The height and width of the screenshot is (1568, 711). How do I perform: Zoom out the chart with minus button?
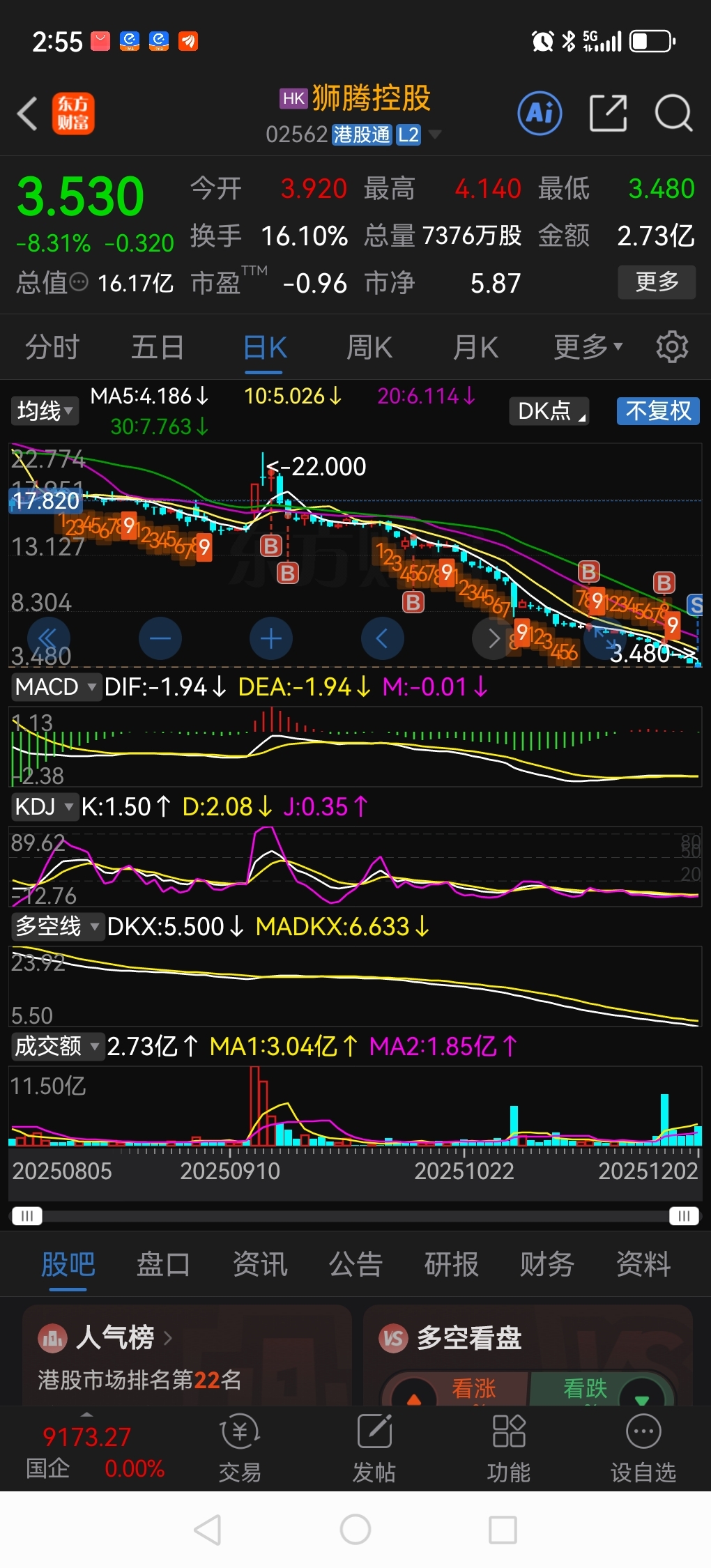(x=160, y=638)
